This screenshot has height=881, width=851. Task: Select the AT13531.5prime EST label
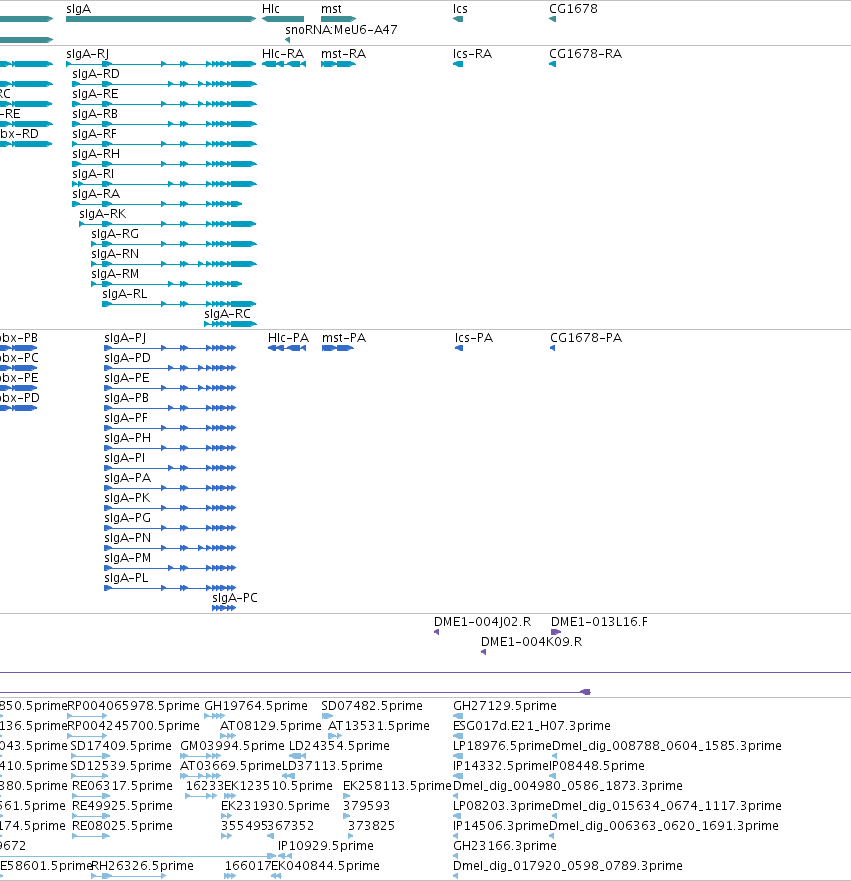point(379,726)
